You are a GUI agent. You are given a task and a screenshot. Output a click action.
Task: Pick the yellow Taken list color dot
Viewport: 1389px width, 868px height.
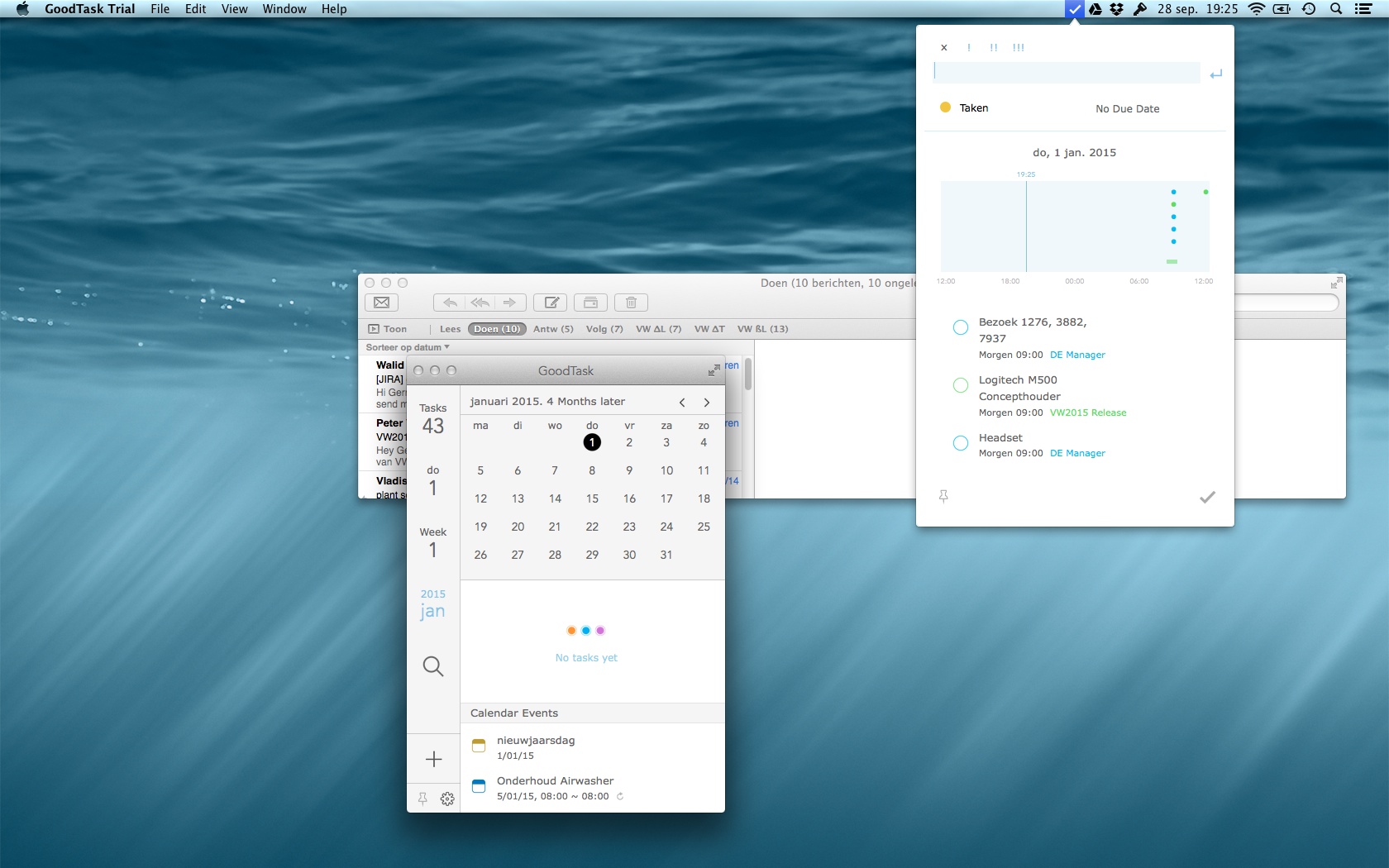(x=945, y=107)
